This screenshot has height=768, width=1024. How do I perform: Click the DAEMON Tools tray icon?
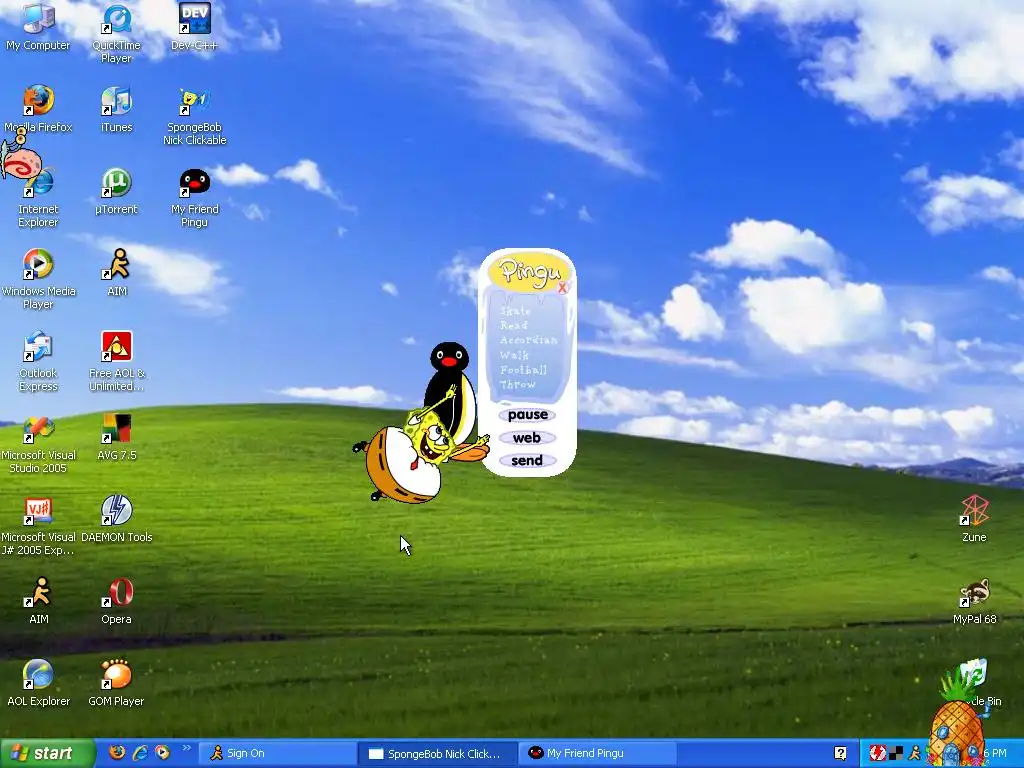[877, 753]
